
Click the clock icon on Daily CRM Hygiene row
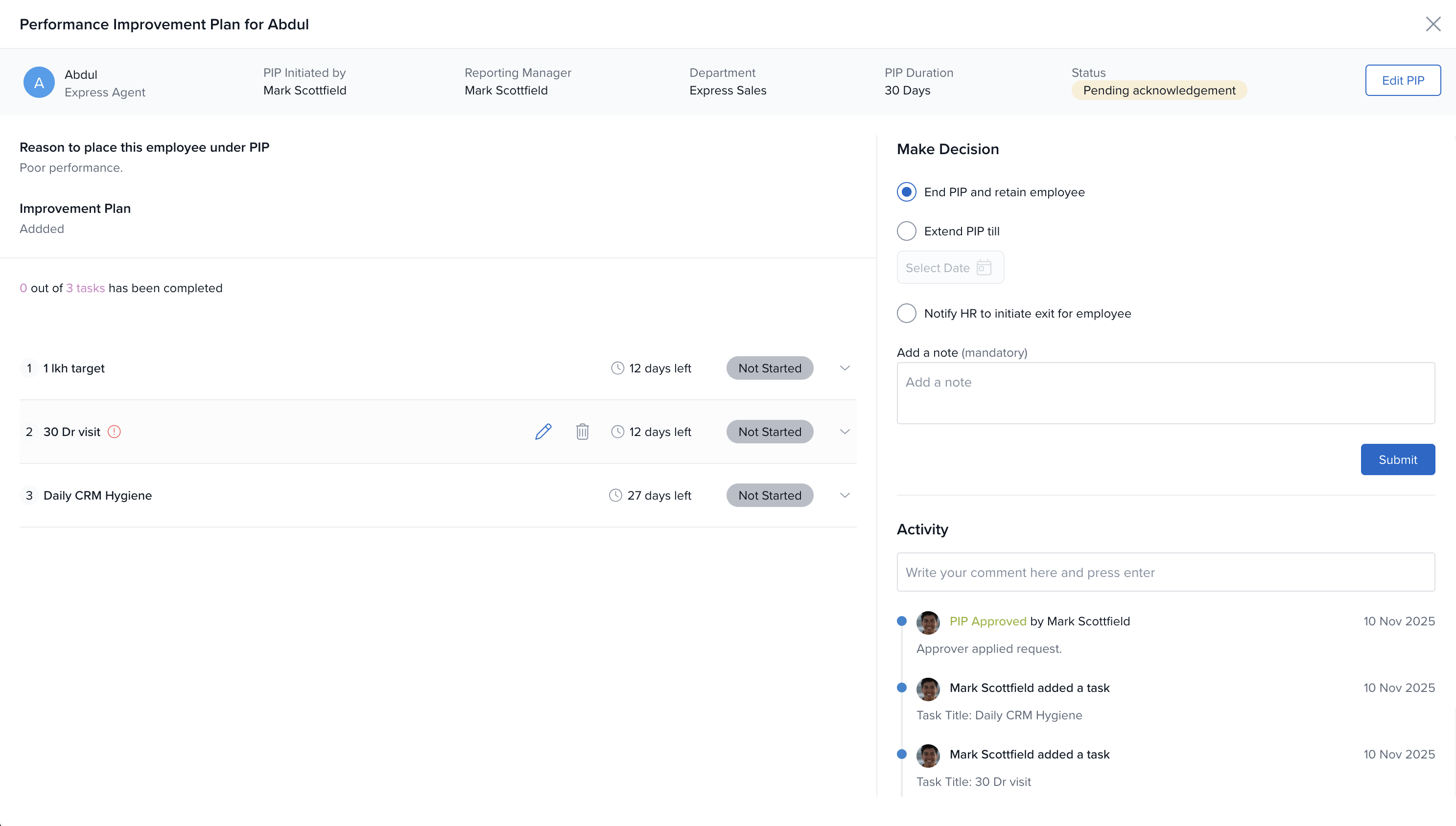pyautogui.click(x=615, y=495)
